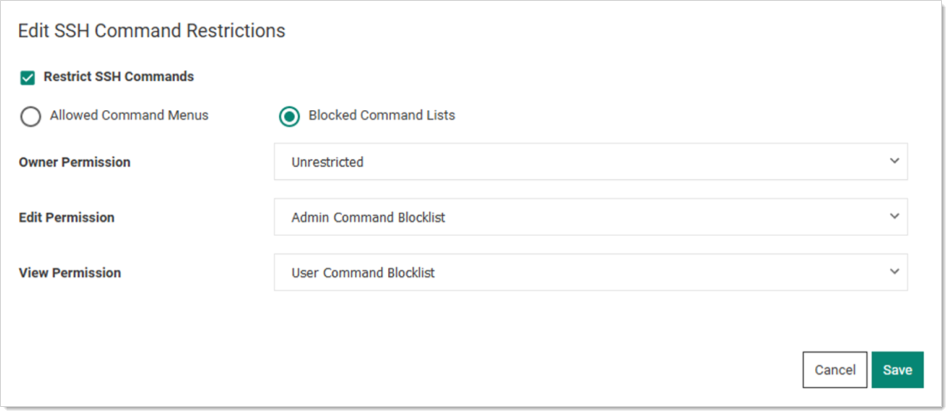This screenshot has height=415, width=950.
Task: Click the Allowed Command Menus label
Action: (x=129, y=115)
